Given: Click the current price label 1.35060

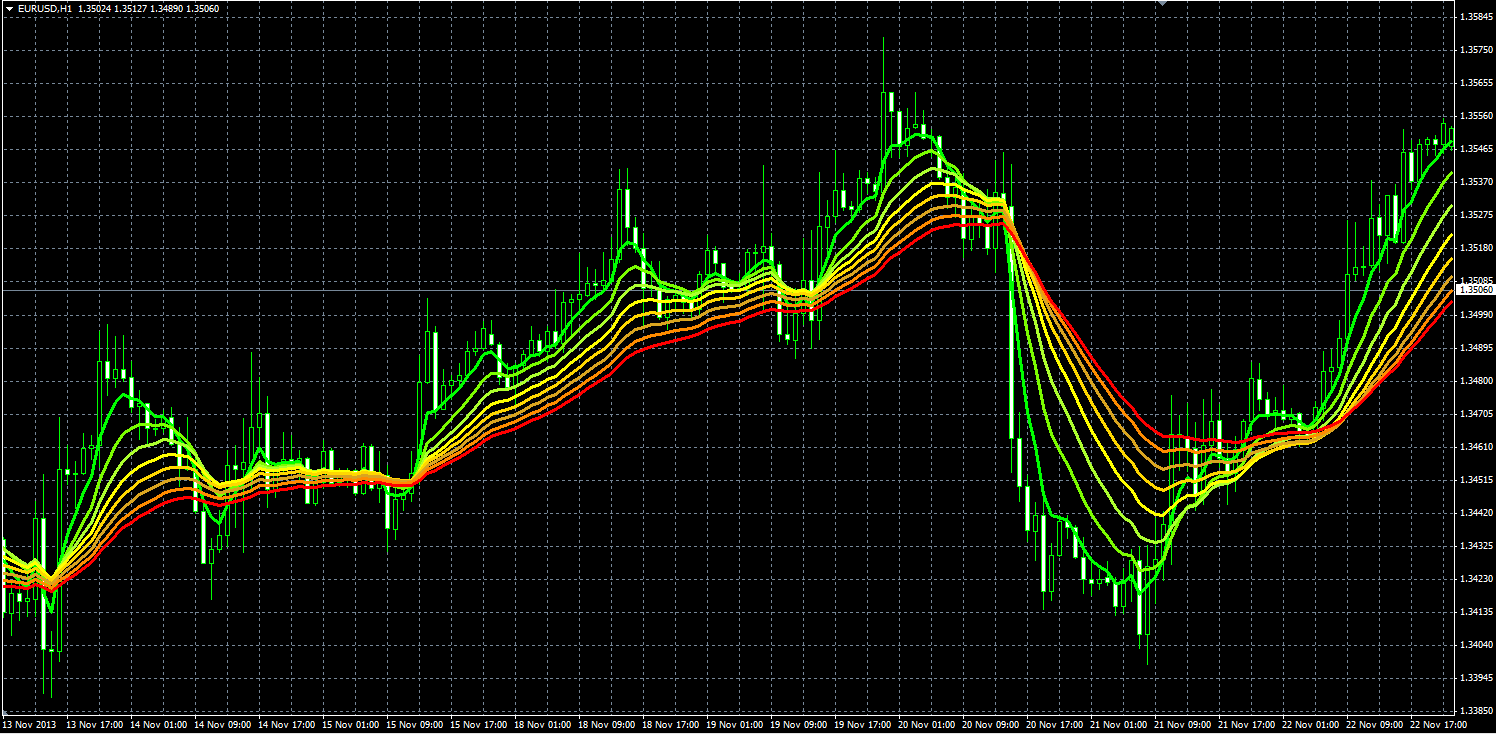Looking at the screenshot, I should 1475,289.
